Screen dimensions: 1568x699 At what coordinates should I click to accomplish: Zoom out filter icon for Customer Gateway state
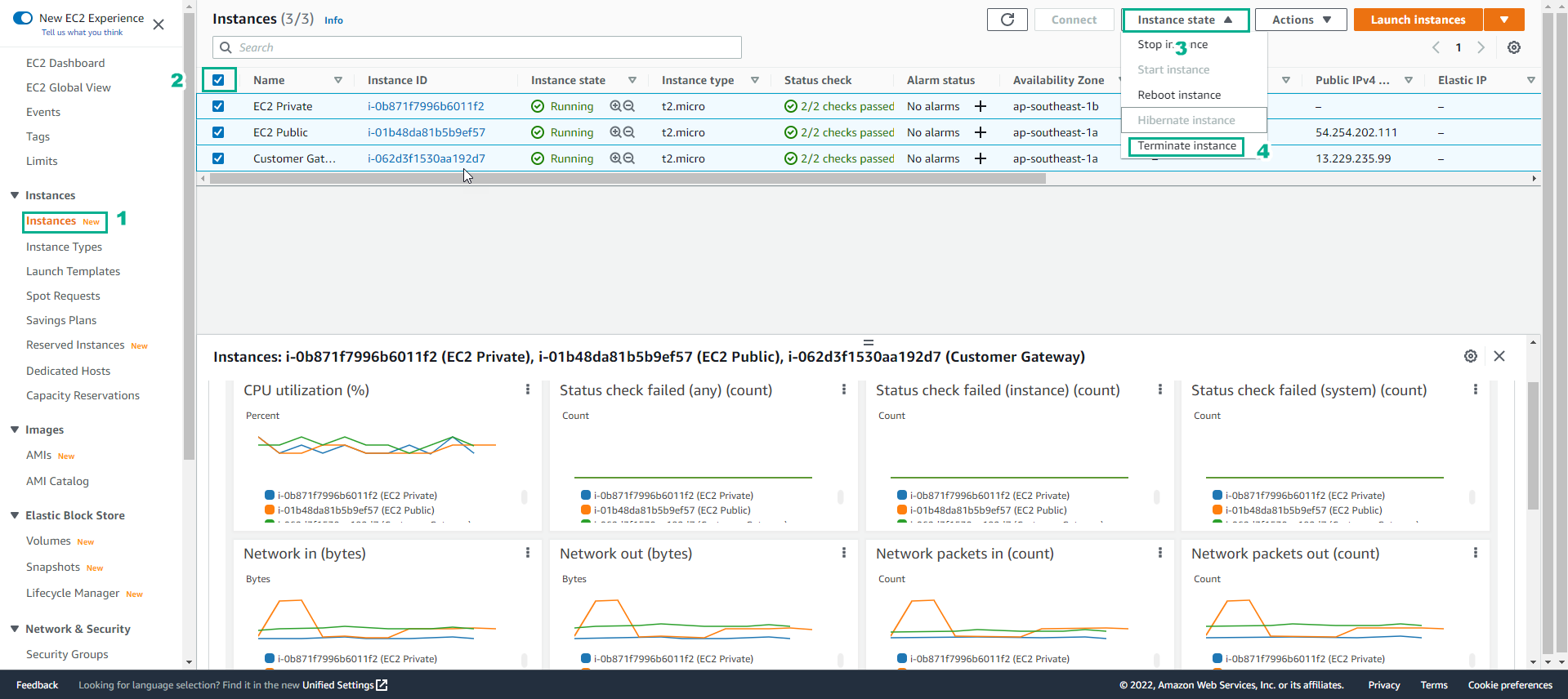629,158
